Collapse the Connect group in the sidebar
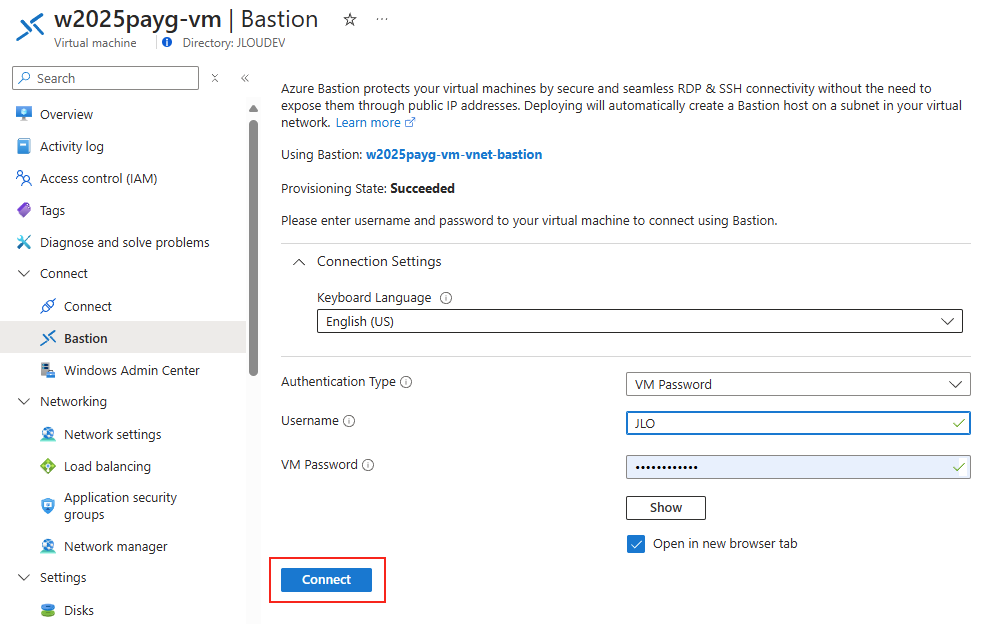 (24, 273)
